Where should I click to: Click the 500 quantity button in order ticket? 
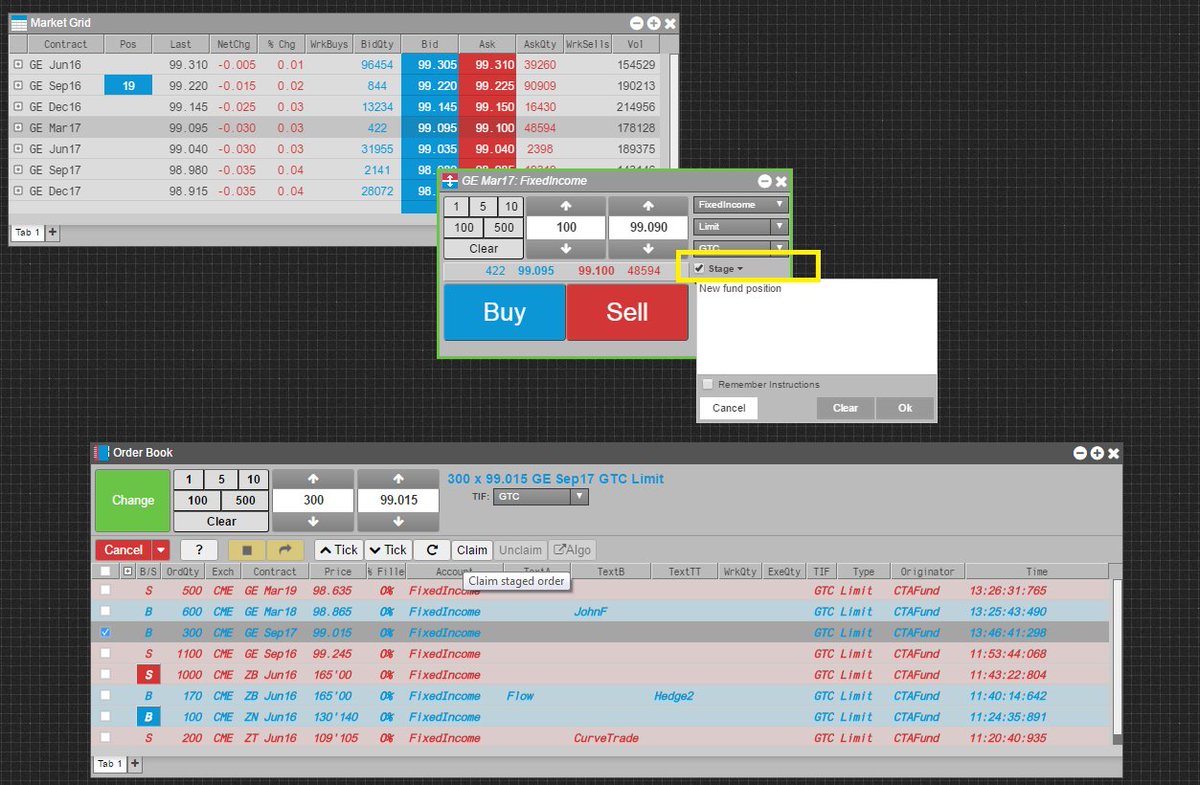(x=504, y=227)
